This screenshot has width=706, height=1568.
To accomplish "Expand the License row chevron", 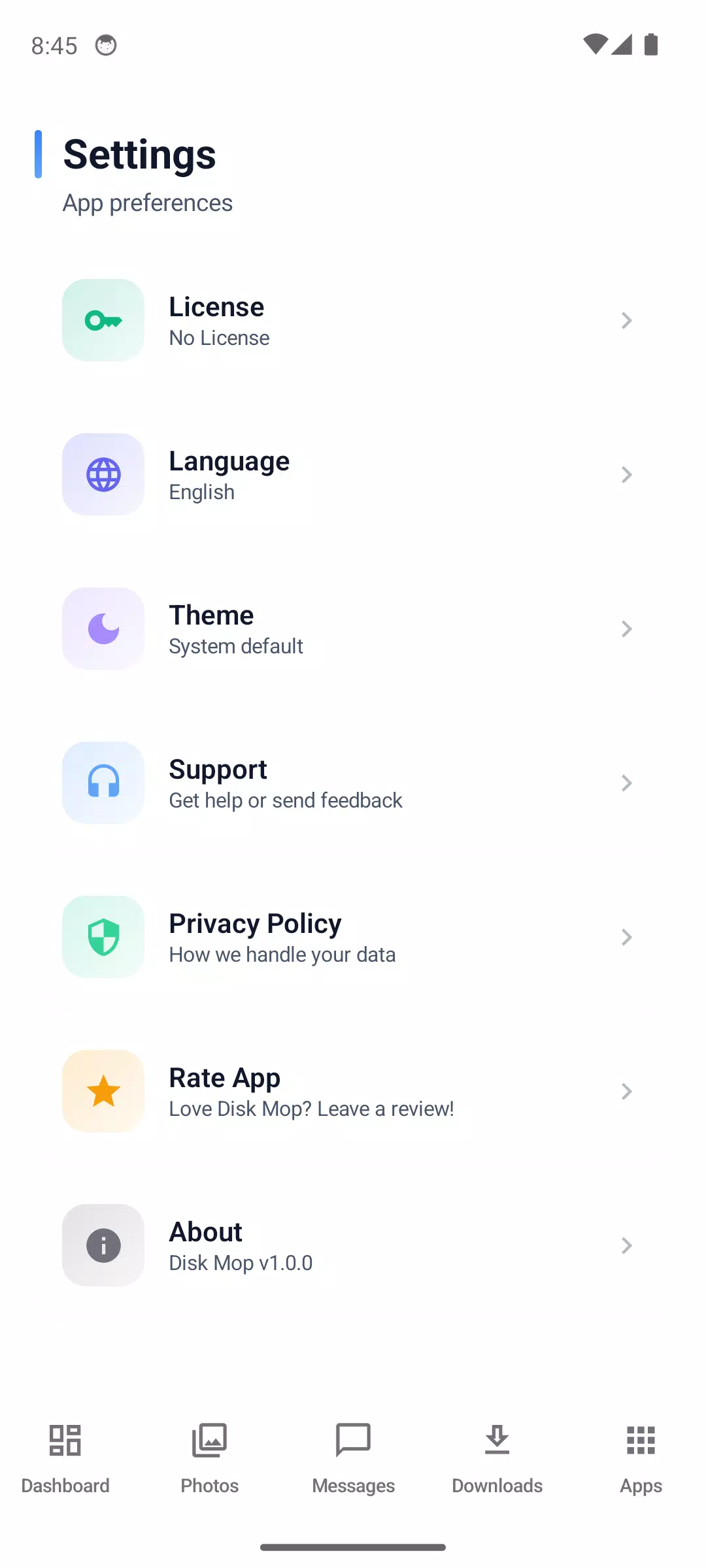I will click(626, 320).
